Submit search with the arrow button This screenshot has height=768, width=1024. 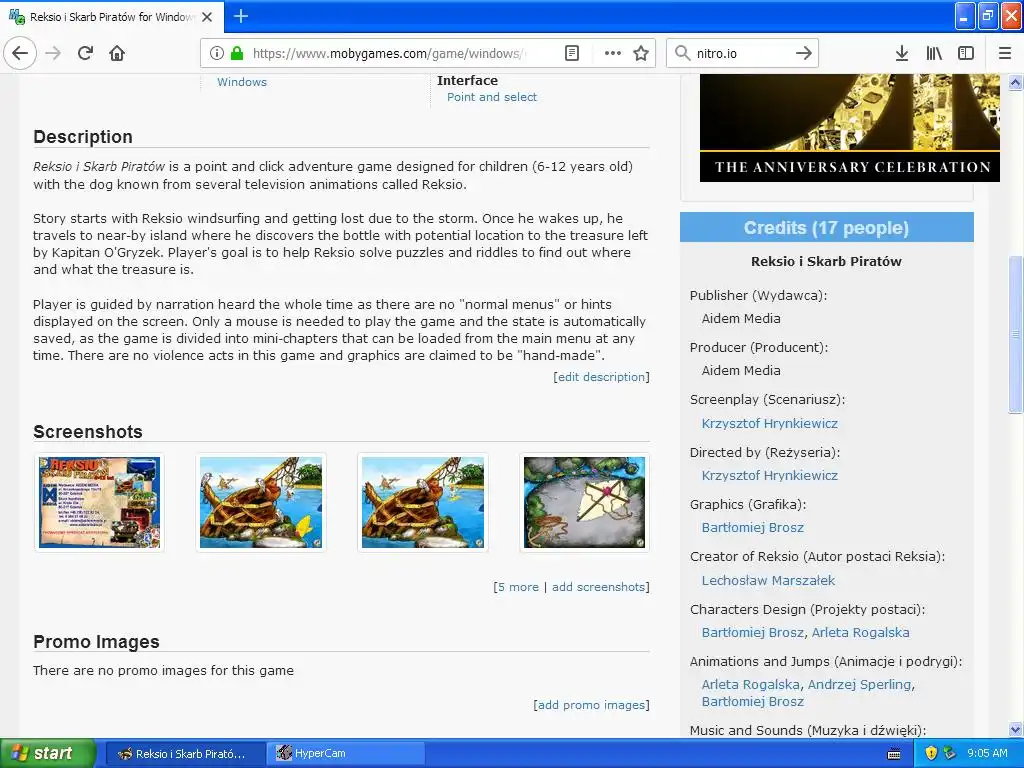click(x=804, y=53)
